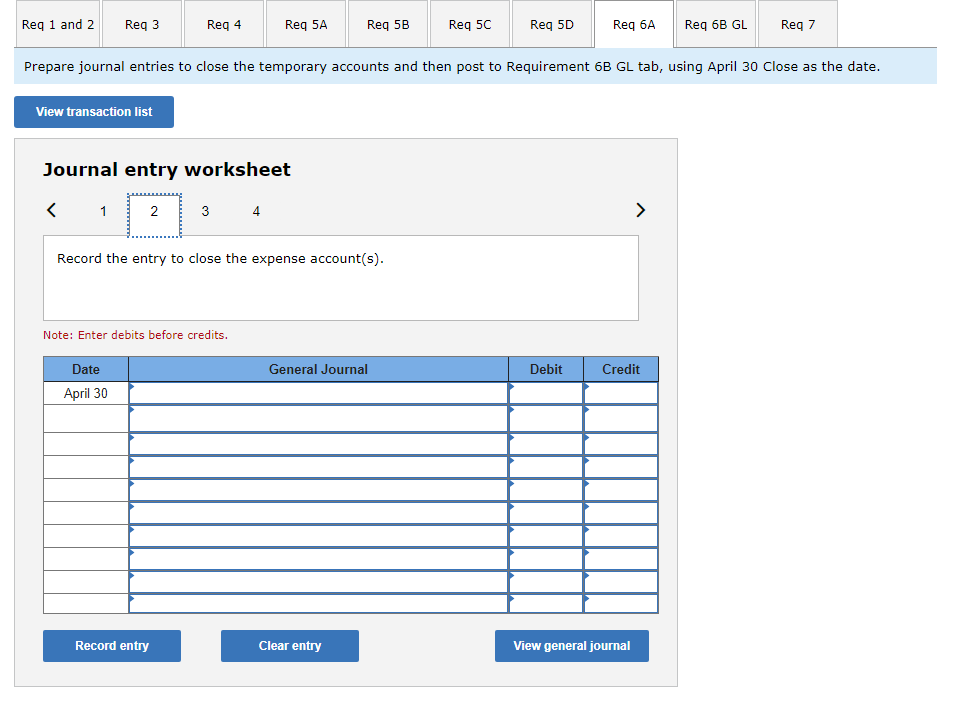Select journal entry worksheet page 3

205,211
